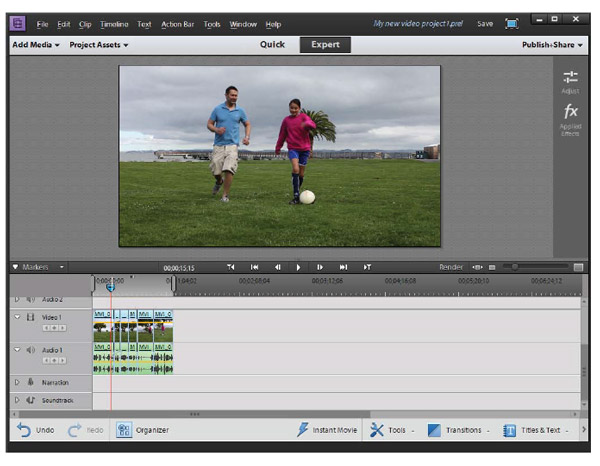The width and height of the screenshot is (600, 466).
Task: Open the Window menu
Action: point(243,24)
